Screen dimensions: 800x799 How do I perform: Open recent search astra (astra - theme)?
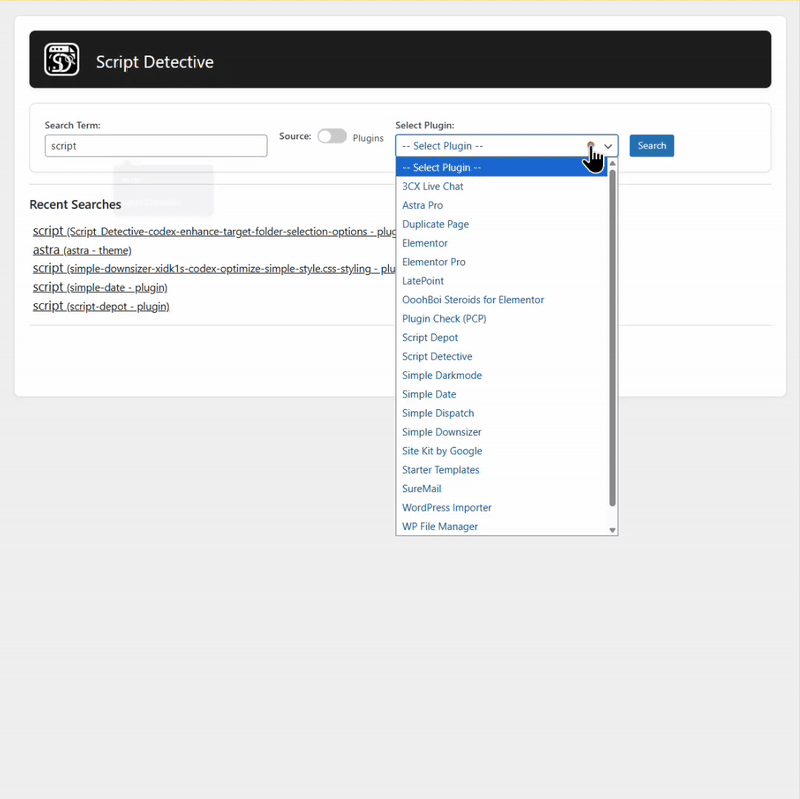(82, 250)
